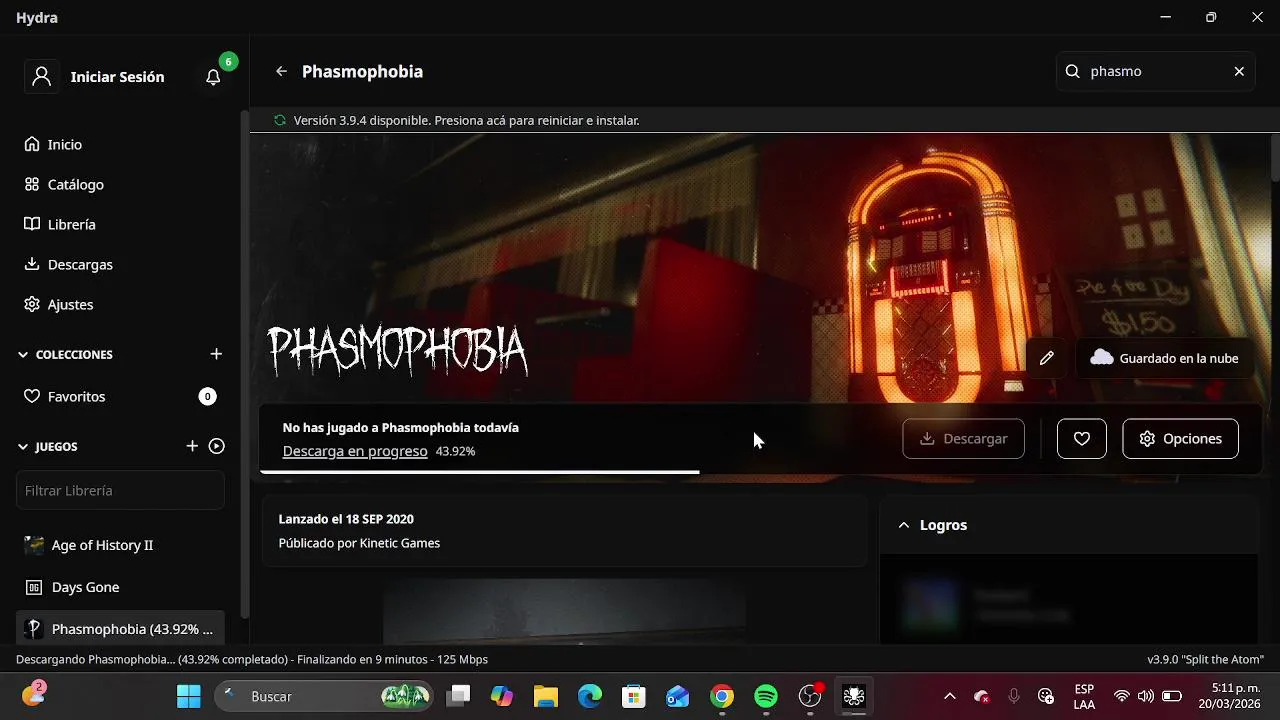Collapse the COLECCIONES section
The height and width of the screenshot is (720, 1280).
[66, 355]
